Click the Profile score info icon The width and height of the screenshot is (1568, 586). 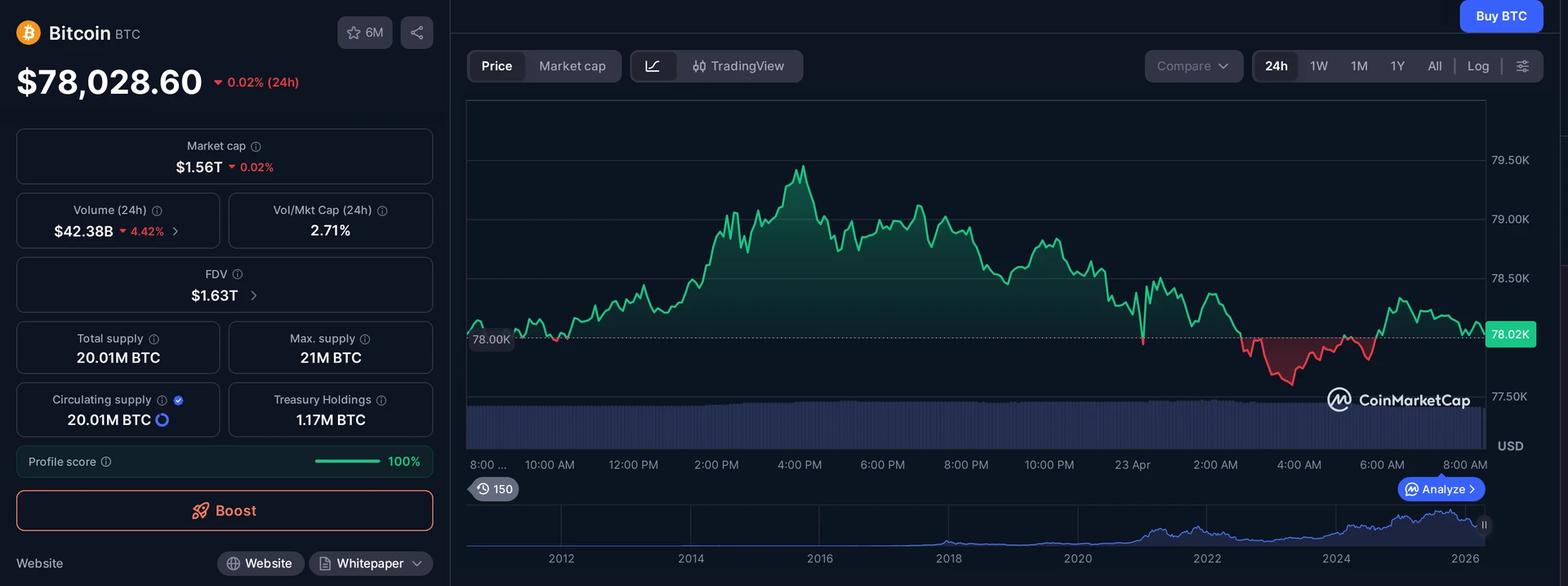106,462
